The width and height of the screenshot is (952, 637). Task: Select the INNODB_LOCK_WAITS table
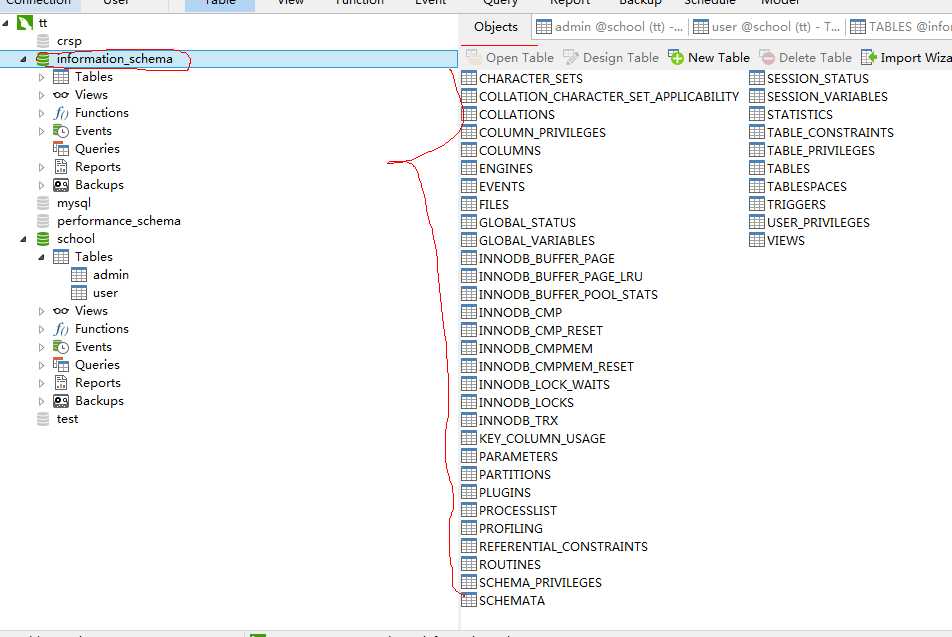tap(536, 384)
